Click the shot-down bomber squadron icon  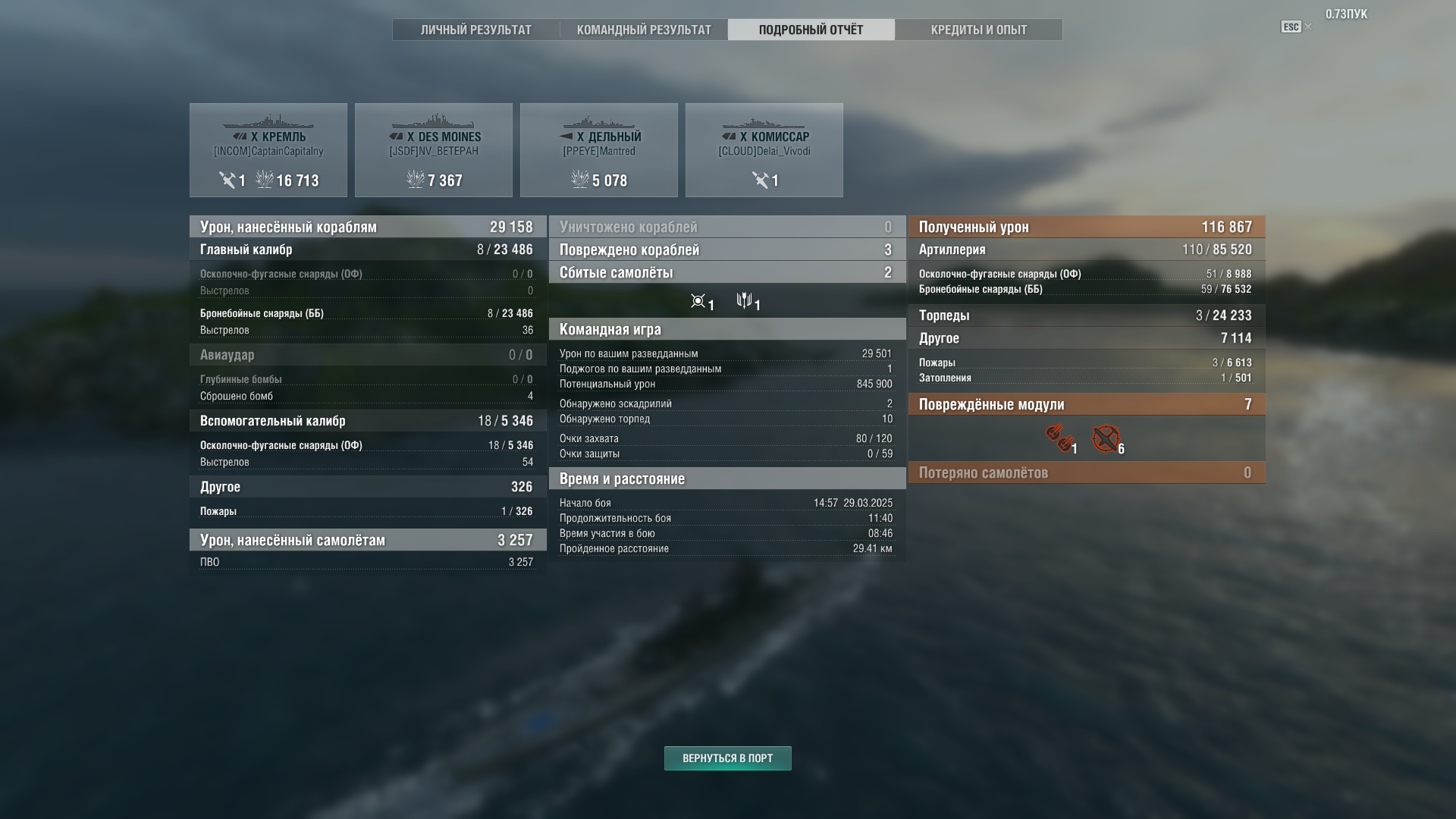pyautogui.click(x=744, y=301)
